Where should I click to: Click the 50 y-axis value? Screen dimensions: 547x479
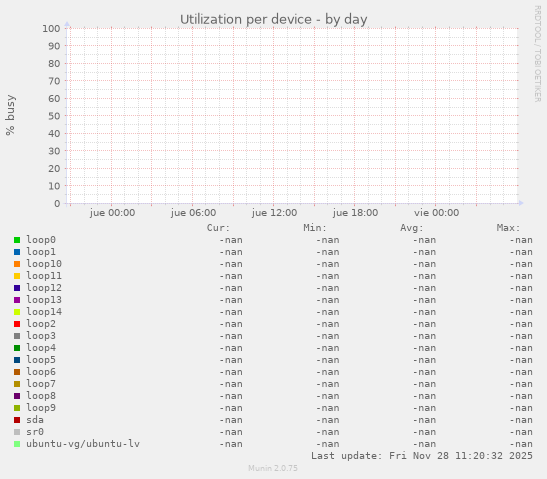pos(54,116)
